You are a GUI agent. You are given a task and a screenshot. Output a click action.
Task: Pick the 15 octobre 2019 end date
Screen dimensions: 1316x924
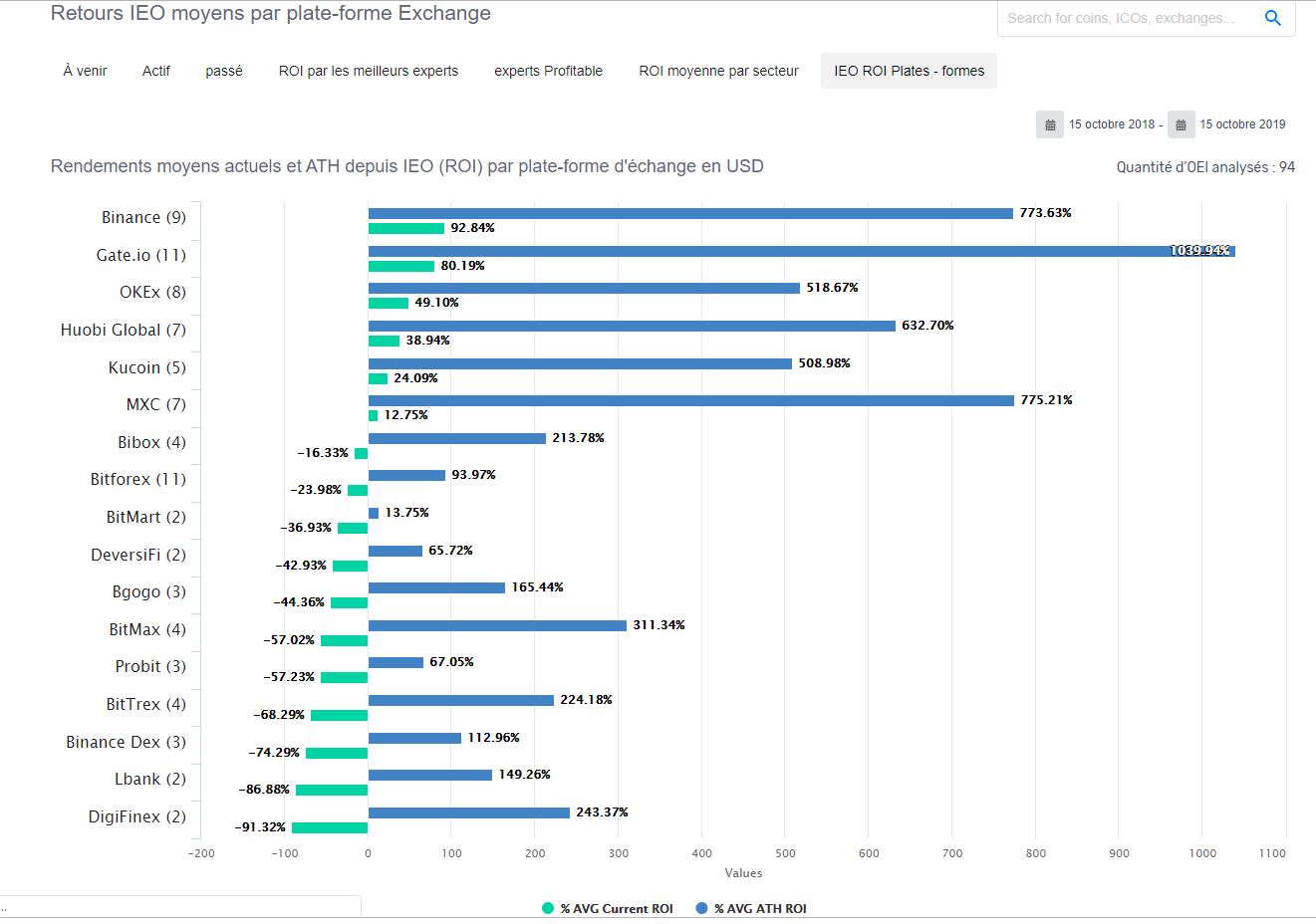click(x=1242, y=124)
